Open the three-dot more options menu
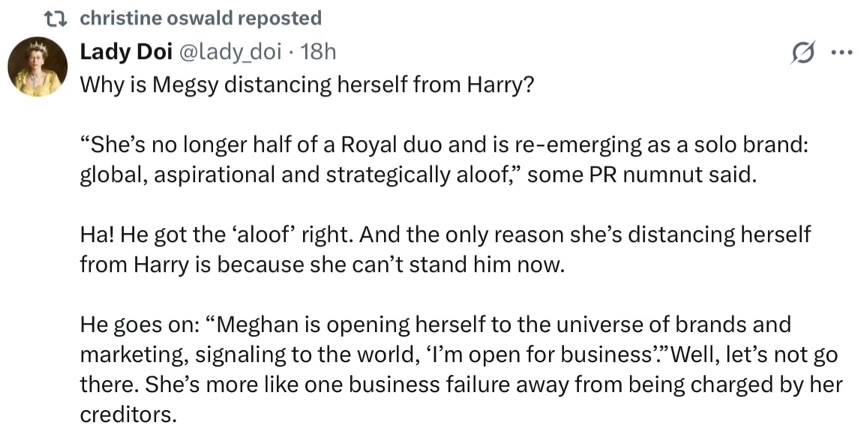Screen dimensions: 858x438 (837, 53)
